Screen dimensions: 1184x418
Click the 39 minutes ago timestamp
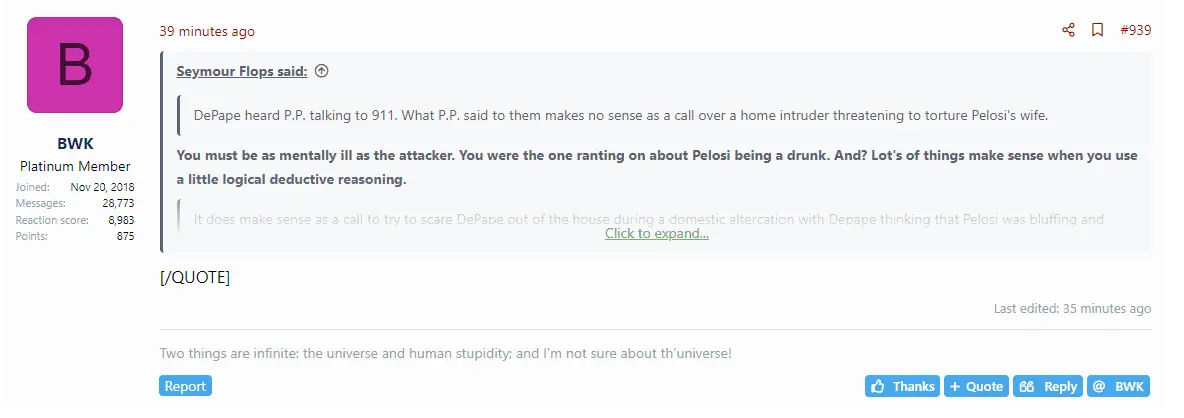pyautogui.click(x=207, y=31)
